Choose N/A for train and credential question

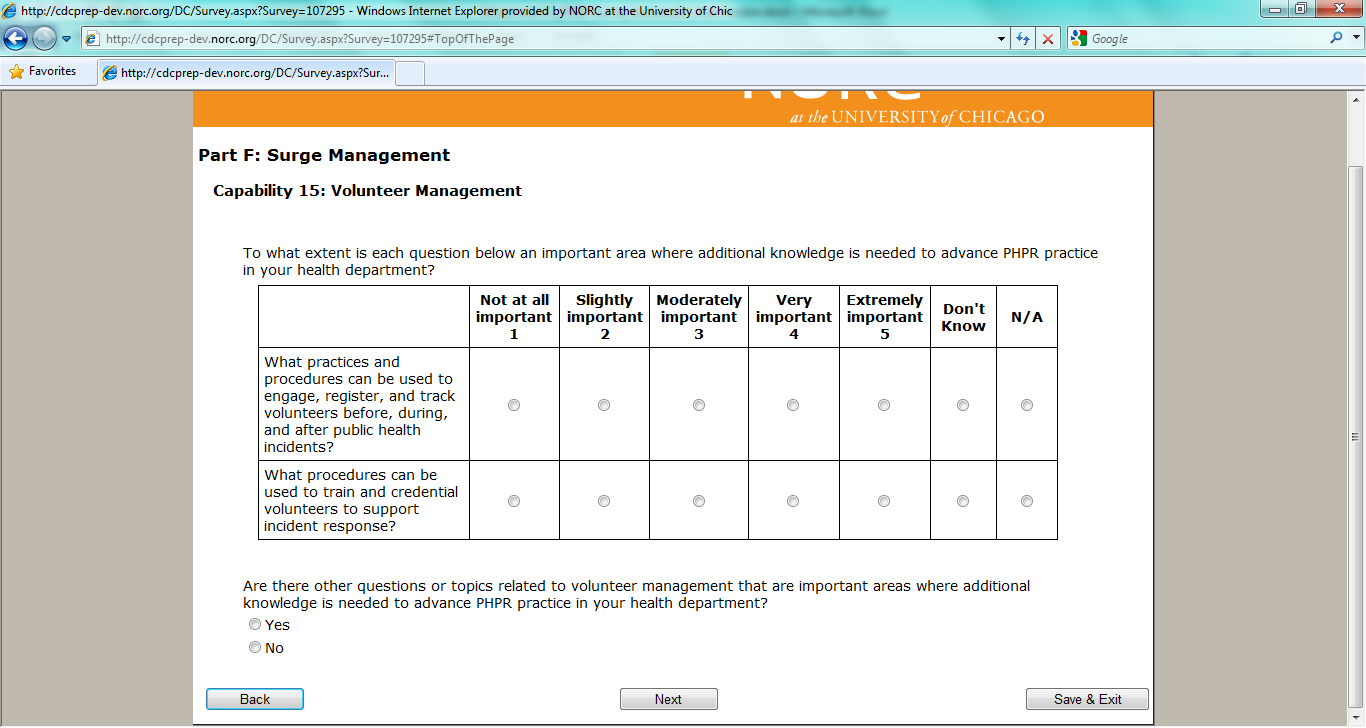(1027, 501)
